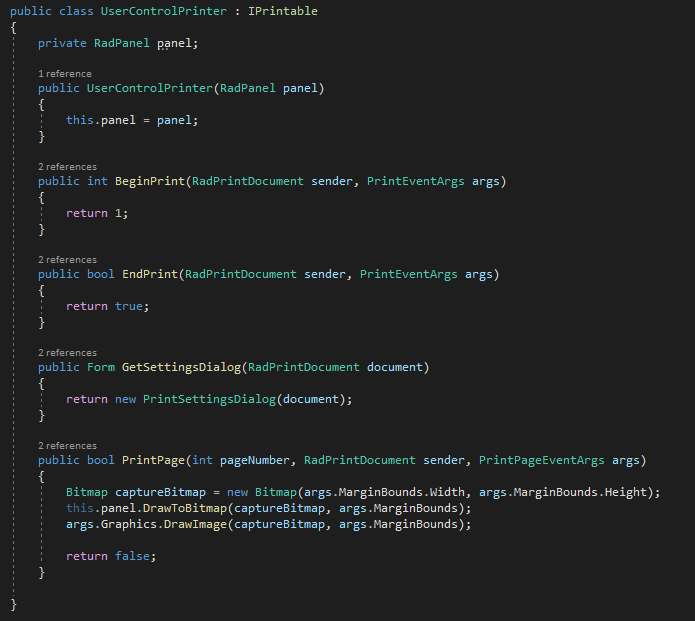
Task: Open '2 references' CodeLens above EndPrint
Action: pos(67,260)
